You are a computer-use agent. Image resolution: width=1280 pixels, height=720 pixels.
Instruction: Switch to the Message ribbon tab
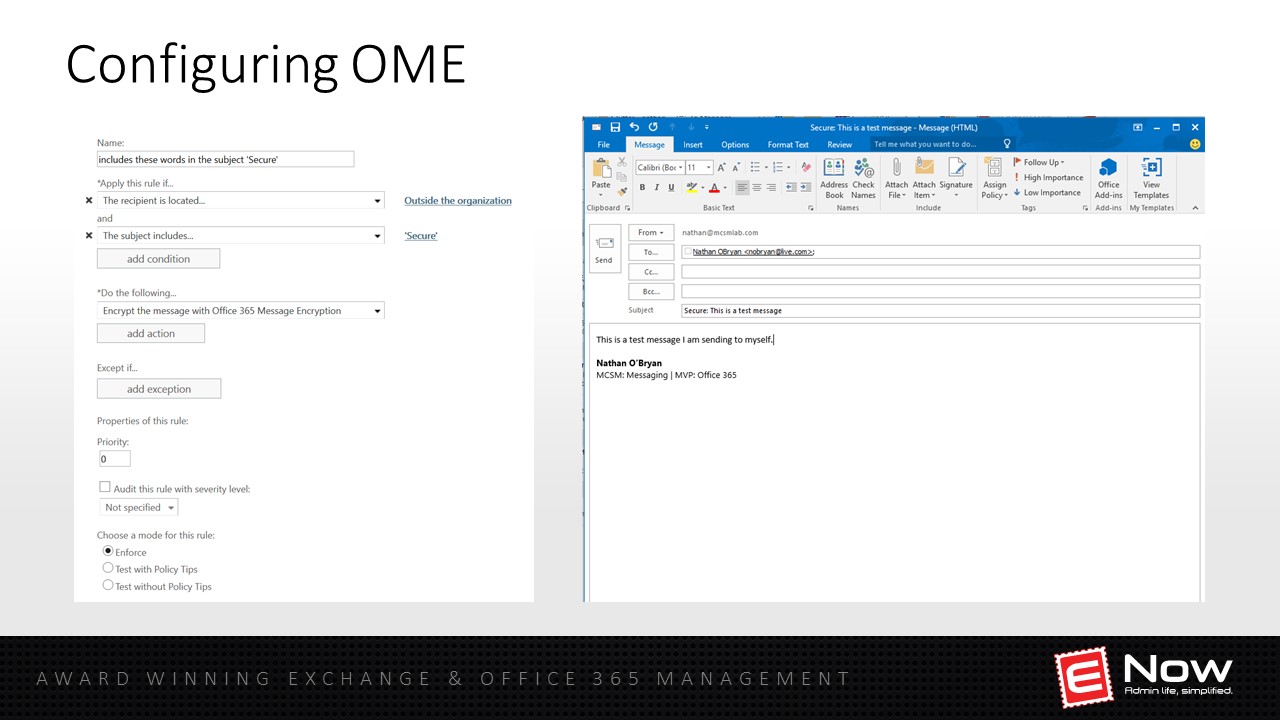point(649,144)
